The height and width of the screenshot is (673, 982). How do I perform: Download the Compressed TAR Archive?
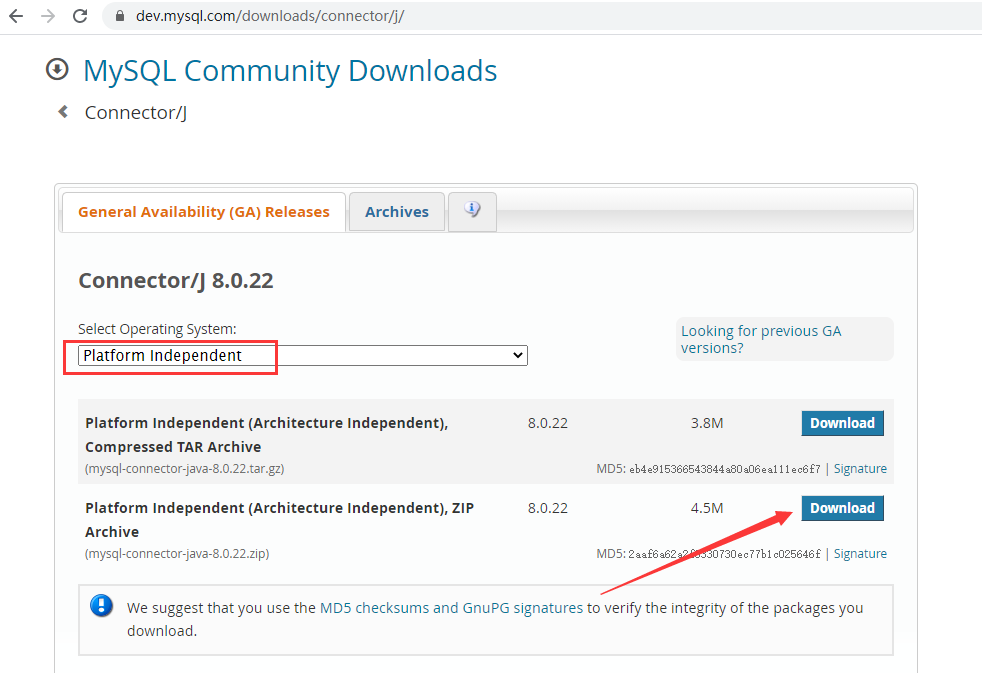click(x=842, y=422)
